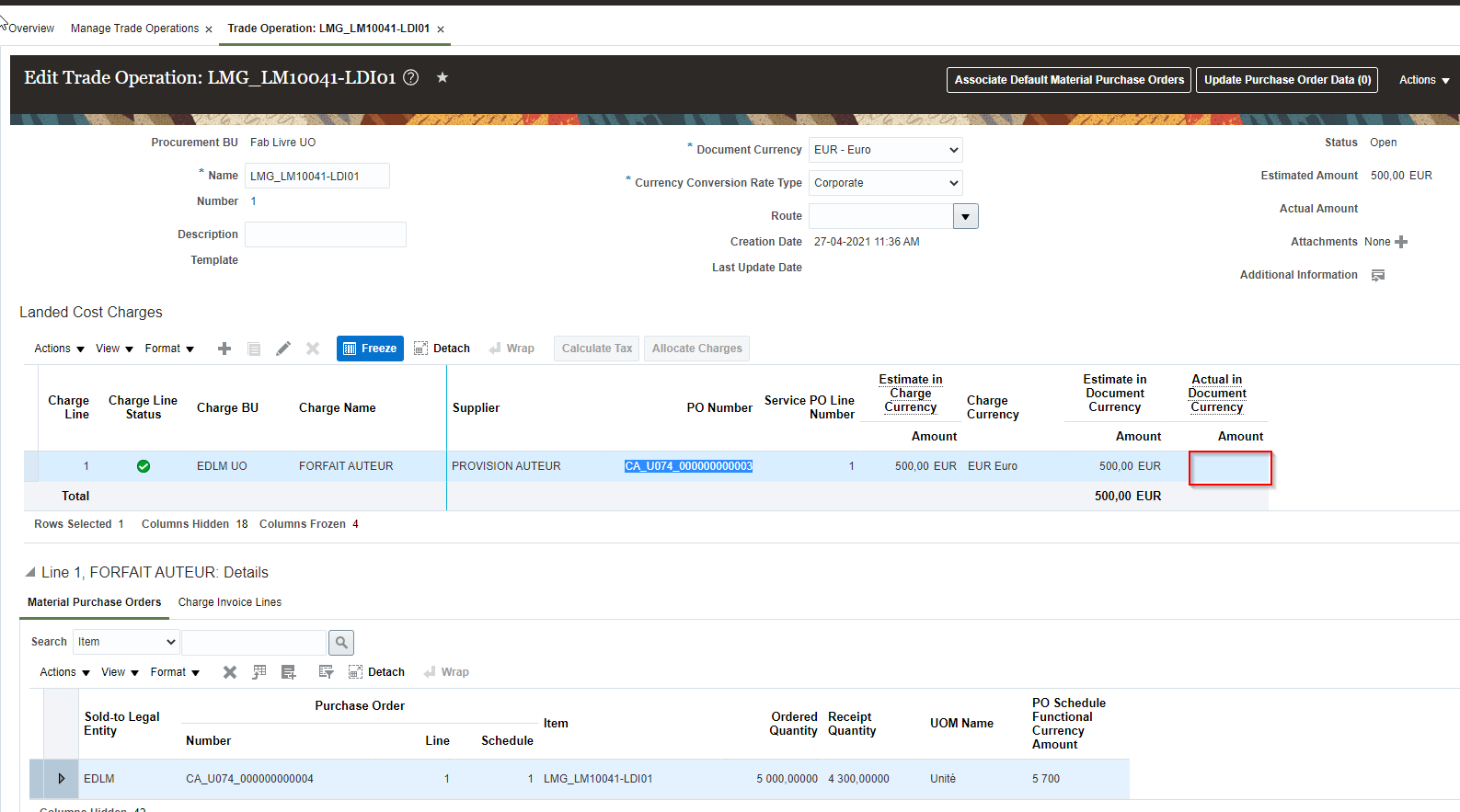Open purchase orders Format menu
This screenshot has width=1460, height=812.
[x=175, y=672]
